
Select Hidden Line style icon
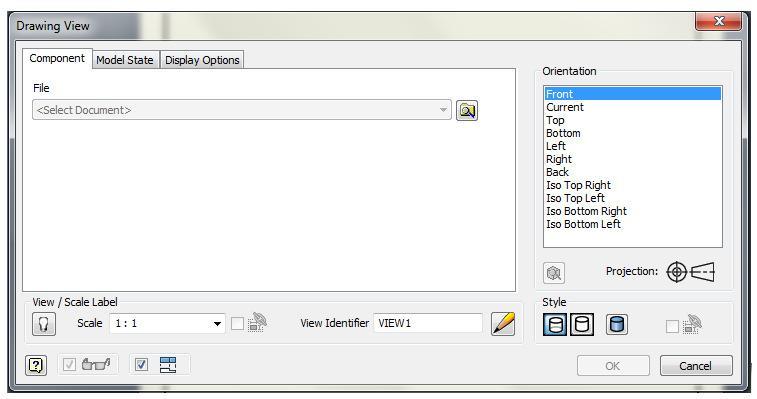click(555, 325)
